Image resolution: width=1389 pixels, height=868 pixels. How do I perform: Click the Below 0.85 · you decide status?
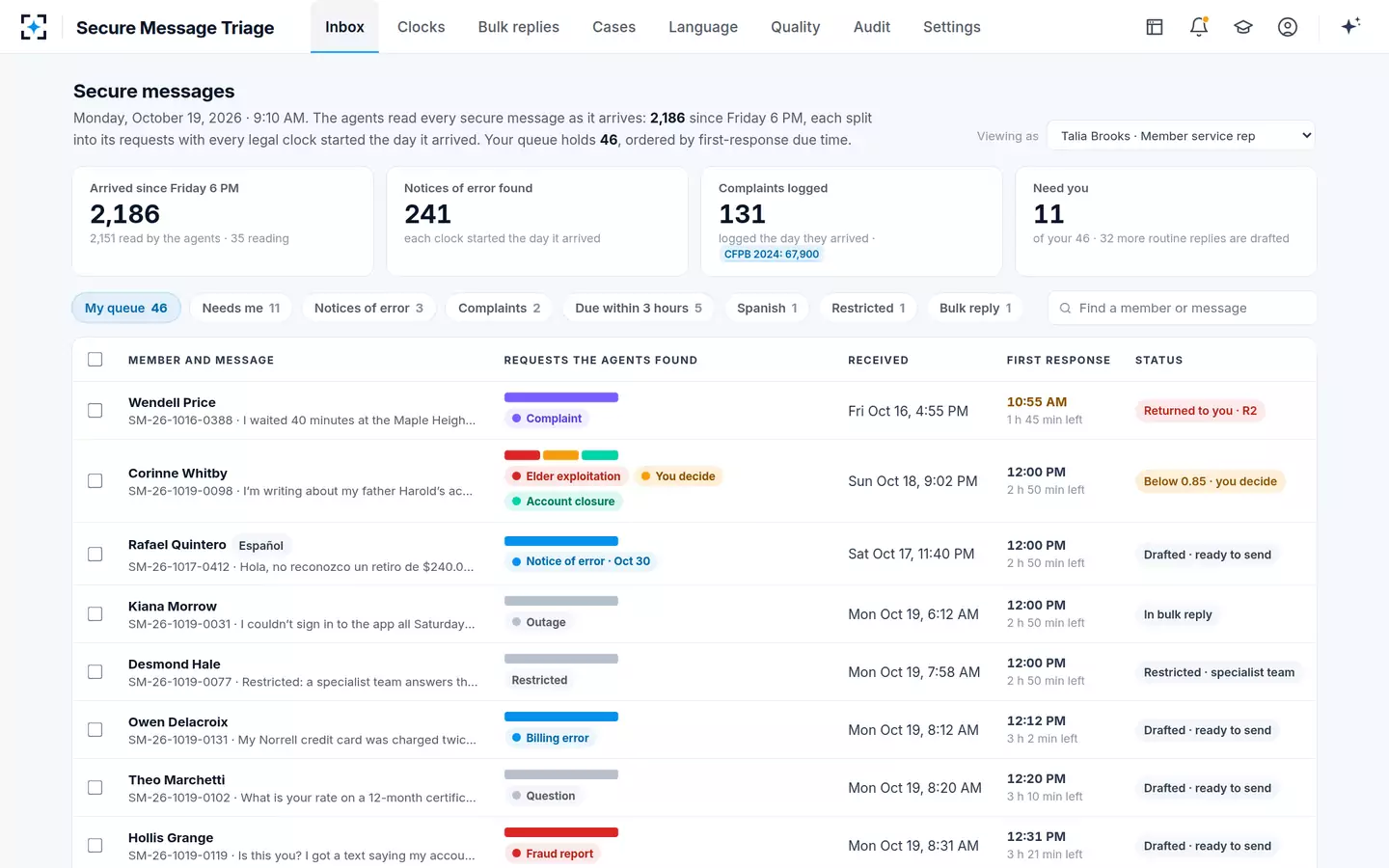click(x=1211, y=481)
